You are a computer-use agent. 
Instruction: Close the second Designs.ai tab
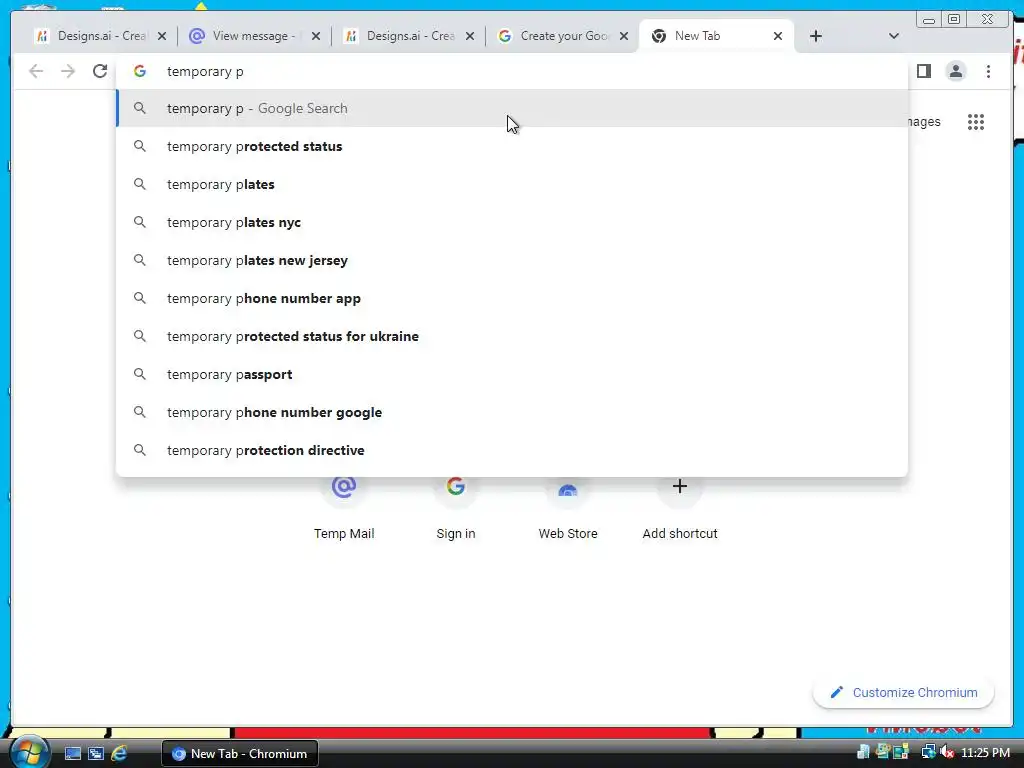click(x=470, y=37)
